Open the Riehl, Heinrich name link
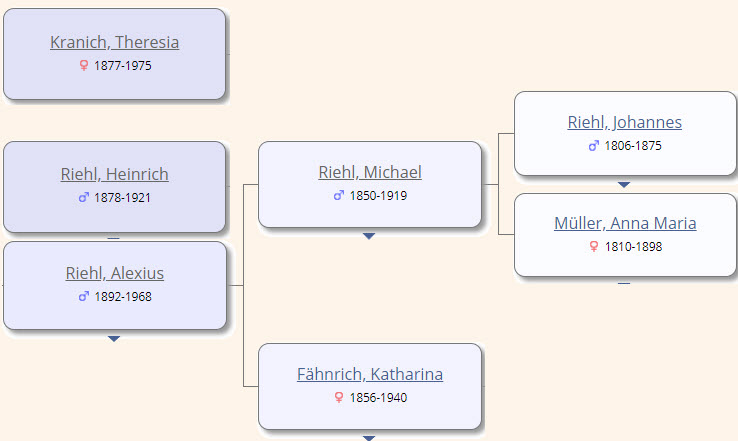 (x=114, y=174)
